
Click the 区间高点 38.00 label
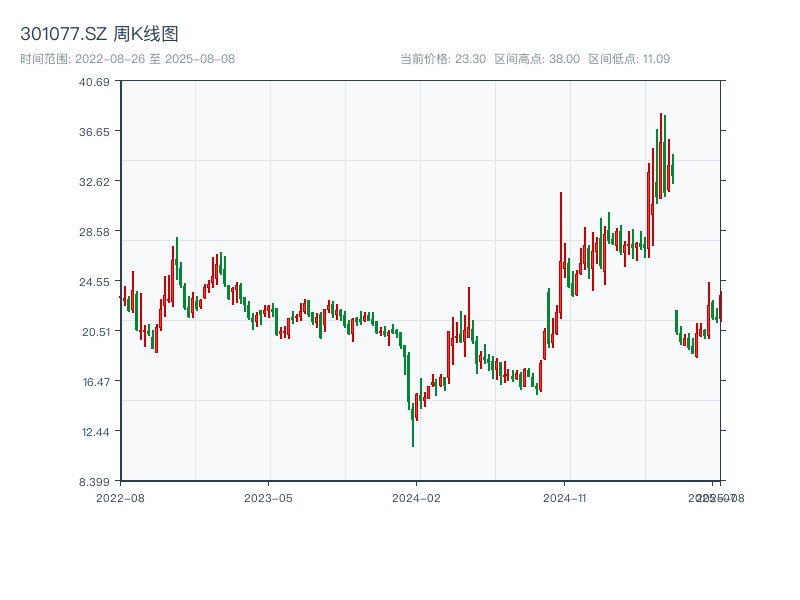(x=537, y=59)
